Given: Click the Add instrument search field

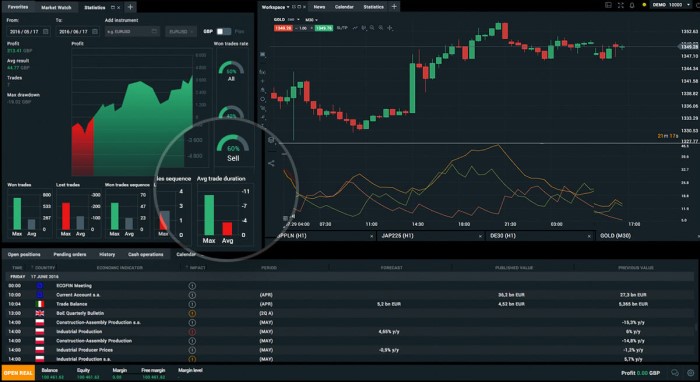Looking at the screenshot, I should coord(132,32).
